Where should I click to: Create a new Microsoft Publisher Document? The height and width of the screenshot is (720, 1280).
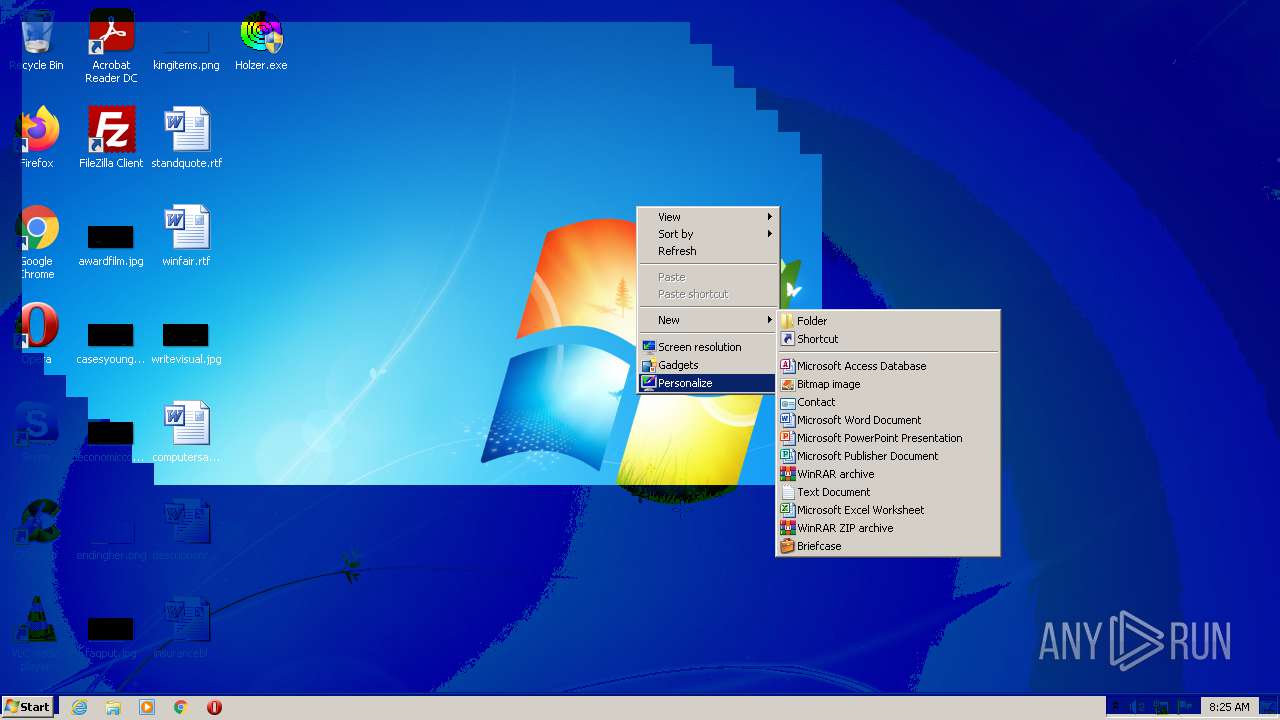click(888, 456)
